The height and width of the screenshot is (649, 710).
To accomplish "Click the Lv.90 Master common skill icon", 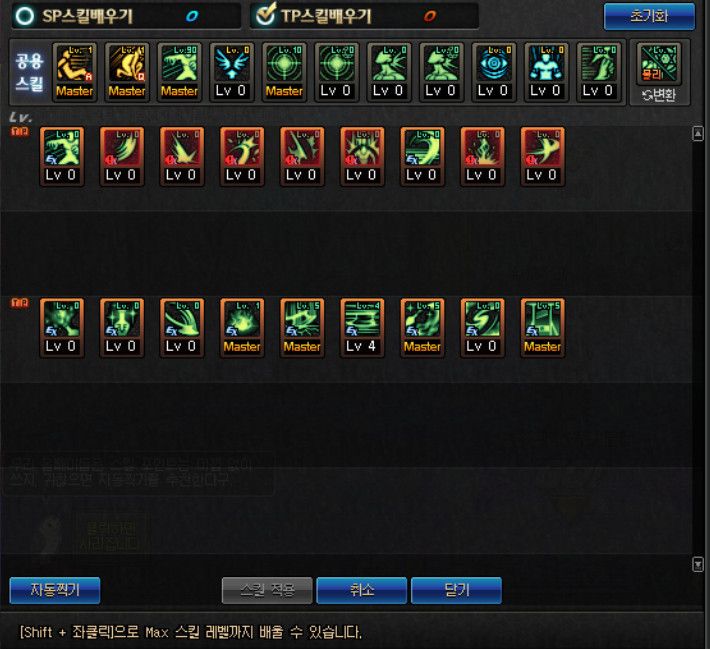I will point(179,72).
